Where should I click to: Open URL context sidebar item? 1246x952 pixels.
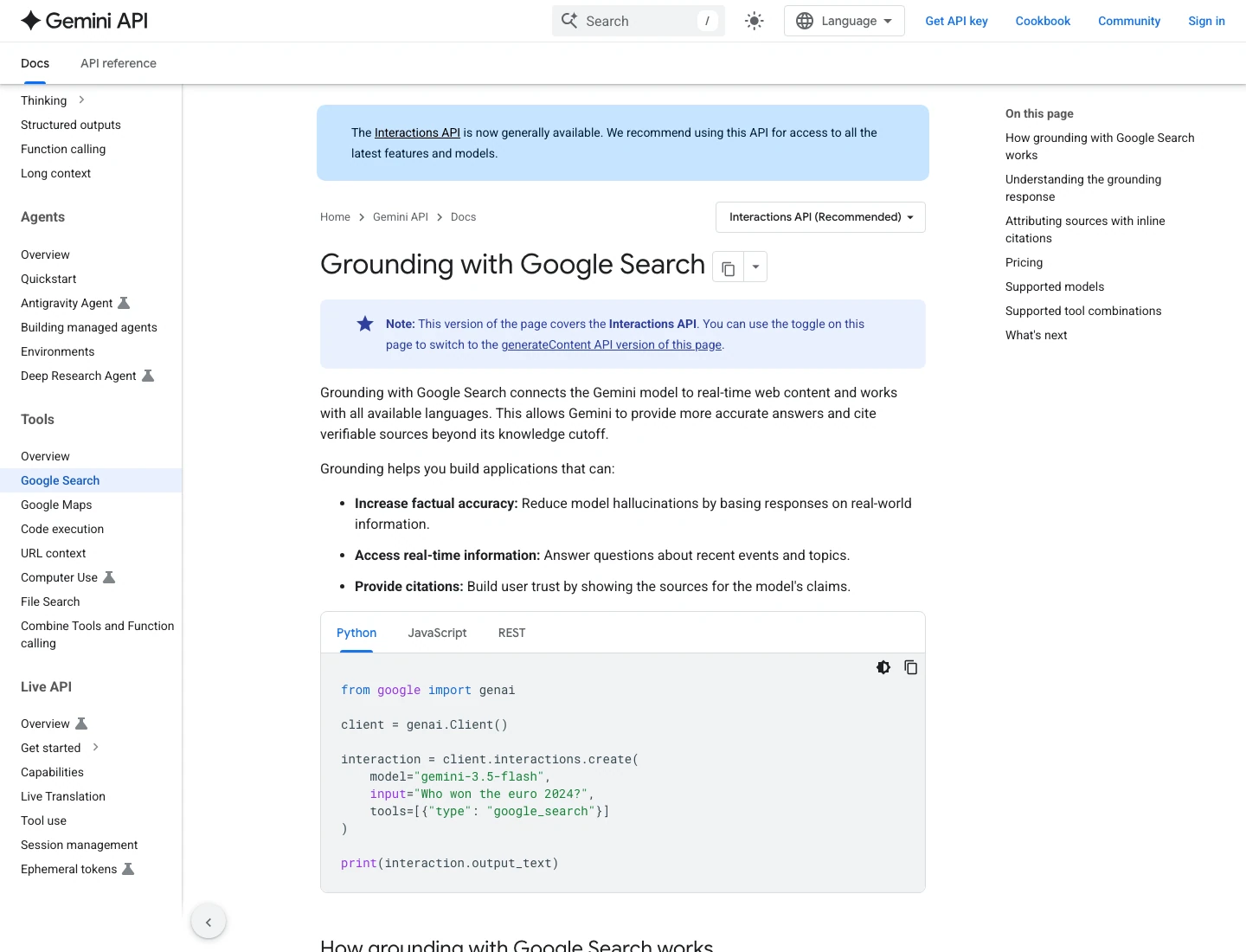pyautogui.click(x=54, y=553)
